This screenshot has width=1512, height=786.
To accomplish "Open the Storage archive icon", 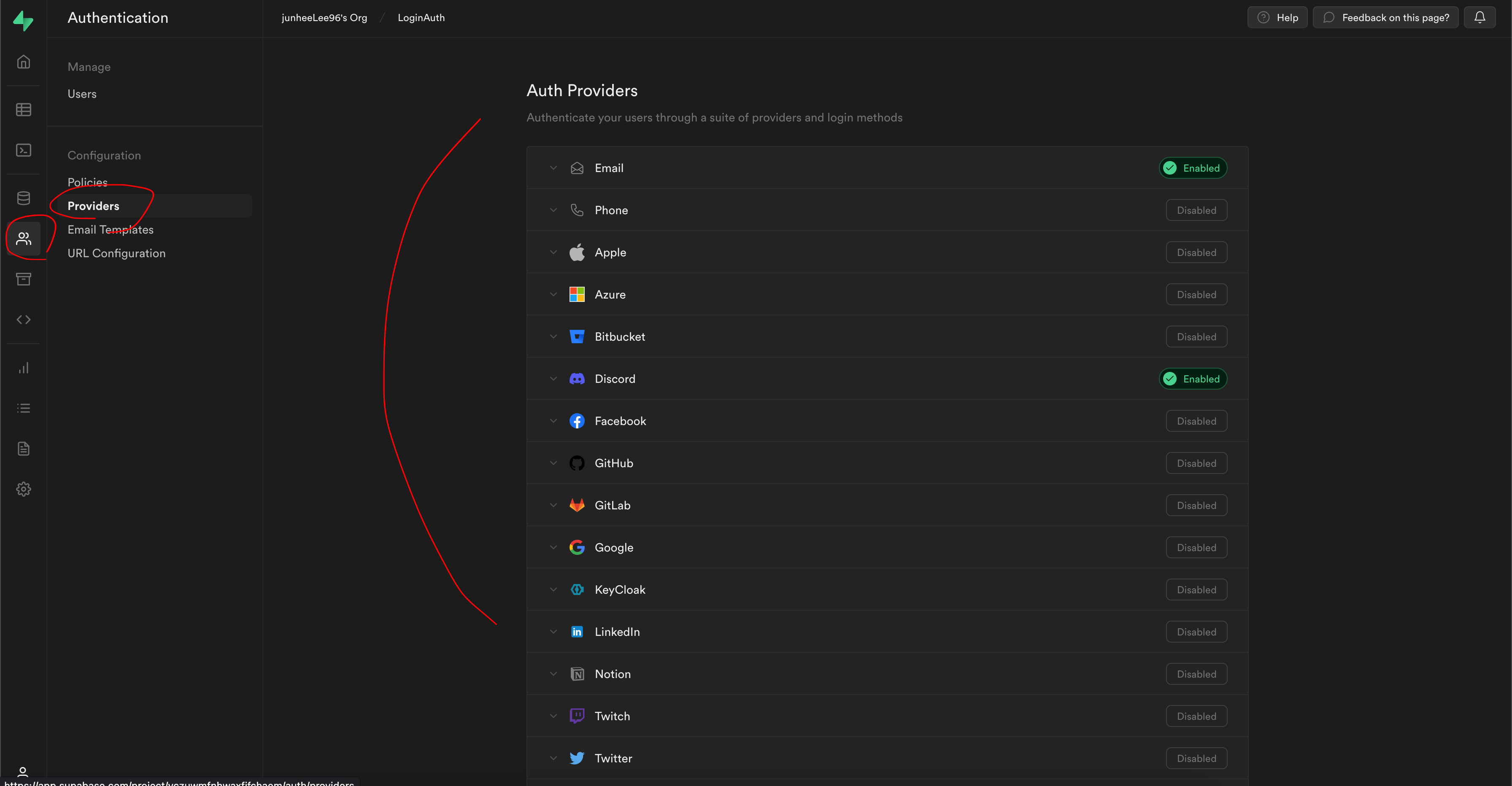I will click(24, 279).
